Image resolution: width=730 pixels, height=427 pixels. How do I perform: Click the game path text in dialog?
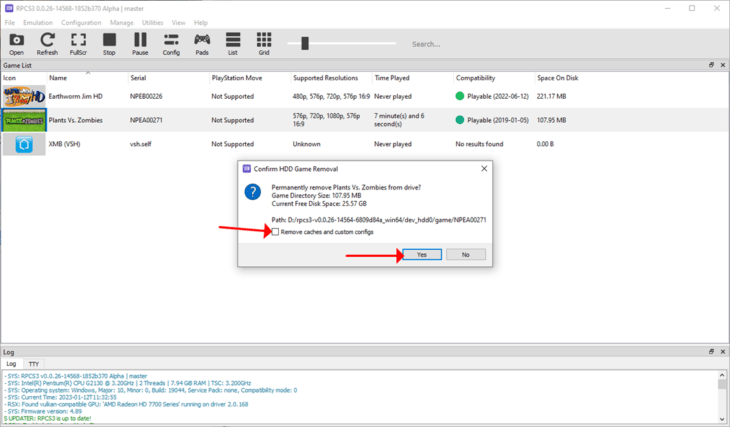379,220
